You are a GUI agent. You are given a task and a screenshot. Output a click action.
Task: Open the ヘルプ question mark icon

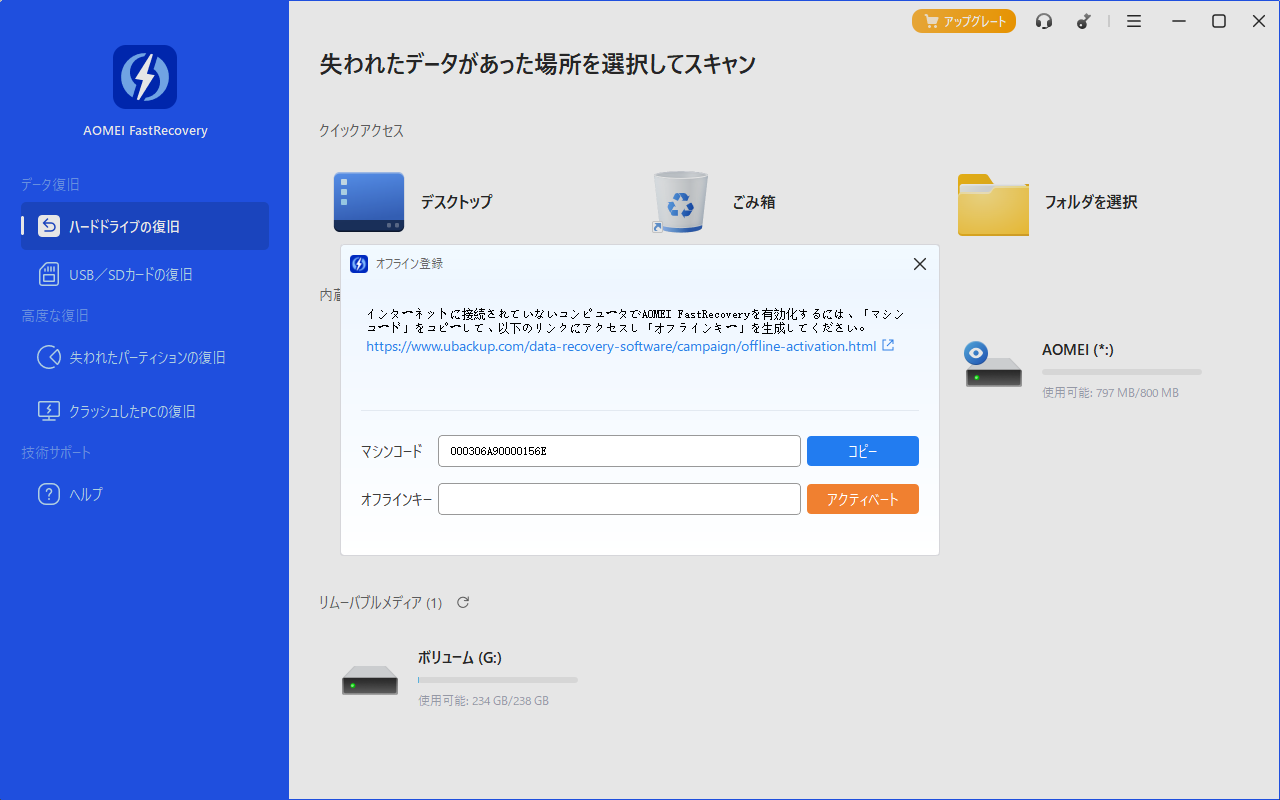point(49,494)
